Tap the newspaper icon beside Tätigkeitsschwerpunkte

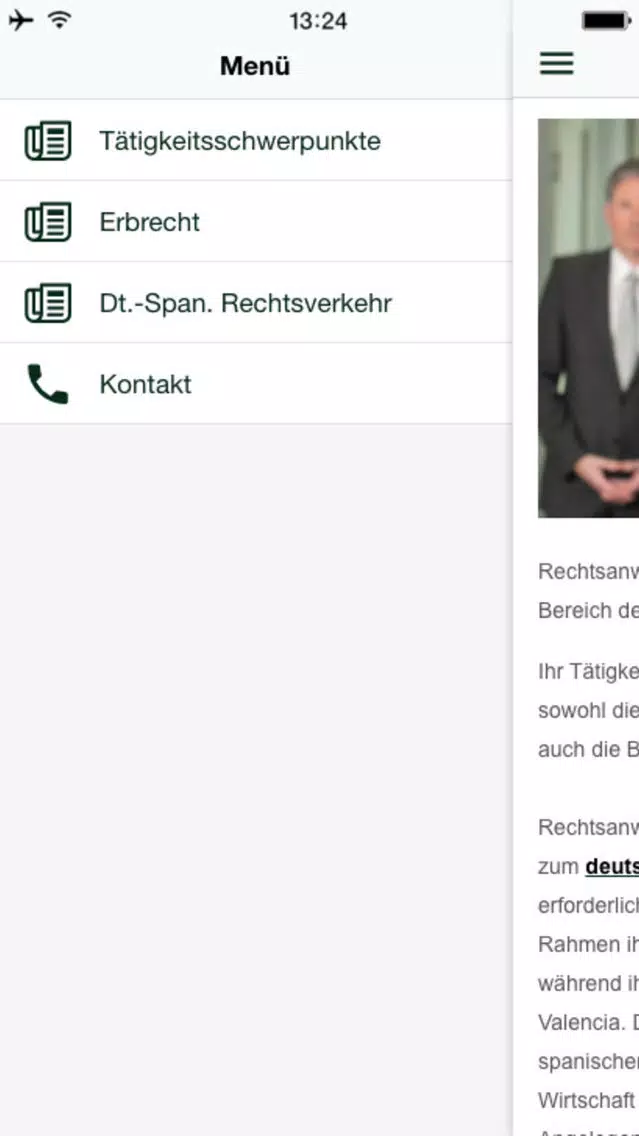pos(48,141)
